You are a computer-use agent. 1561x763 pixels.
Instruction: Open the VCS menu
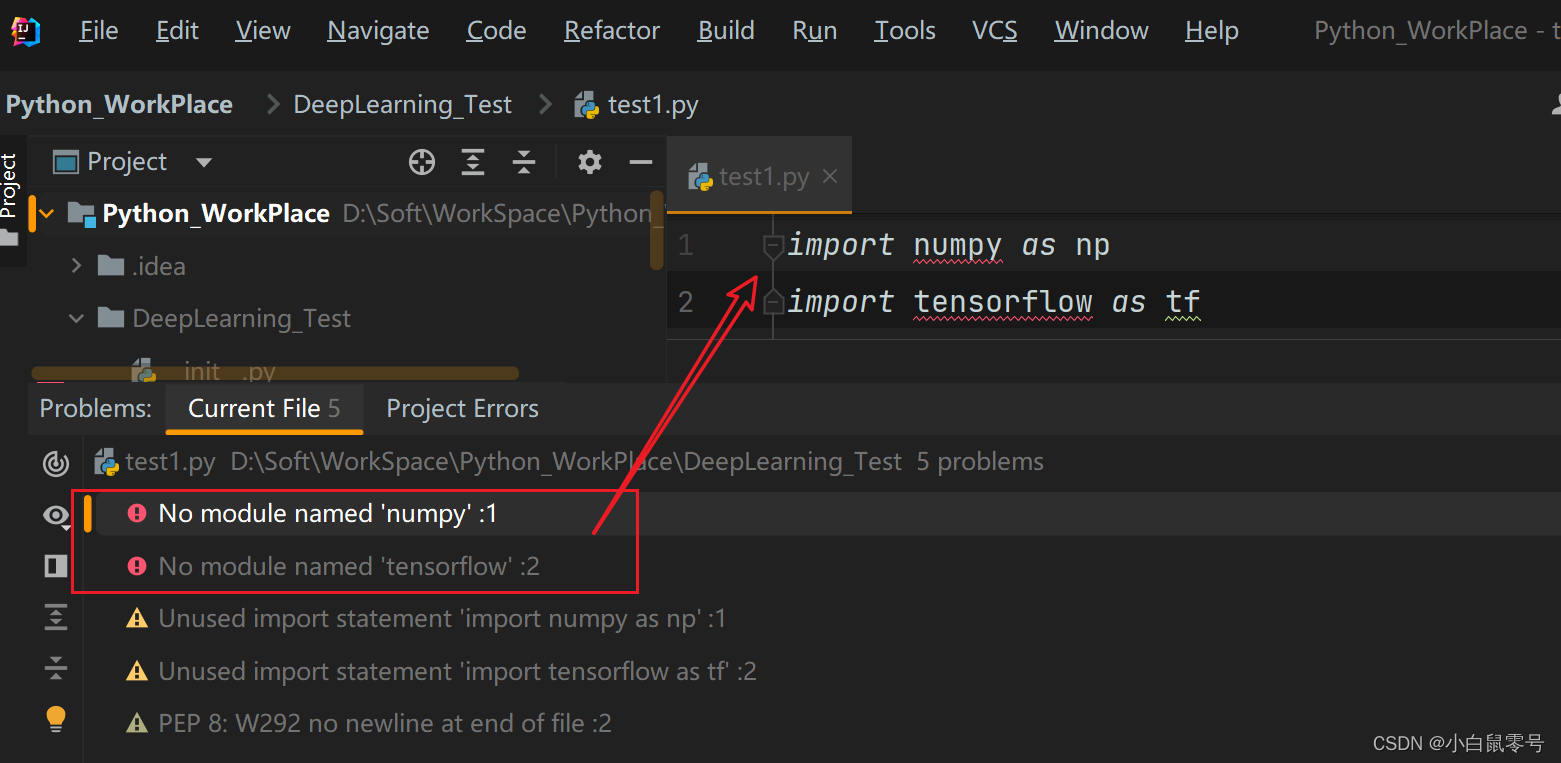point(995,31)
